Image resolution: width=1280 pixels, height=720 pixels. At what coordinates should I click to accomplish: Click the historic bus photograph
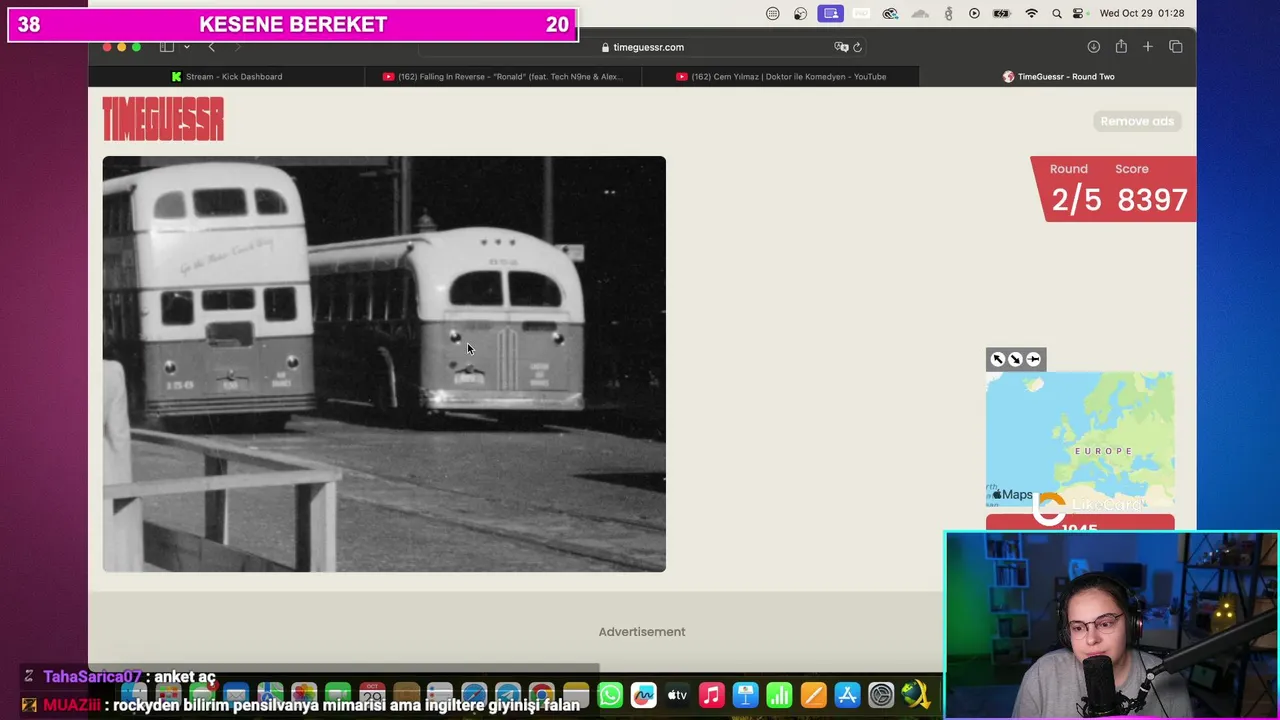[x=384, y=364]
